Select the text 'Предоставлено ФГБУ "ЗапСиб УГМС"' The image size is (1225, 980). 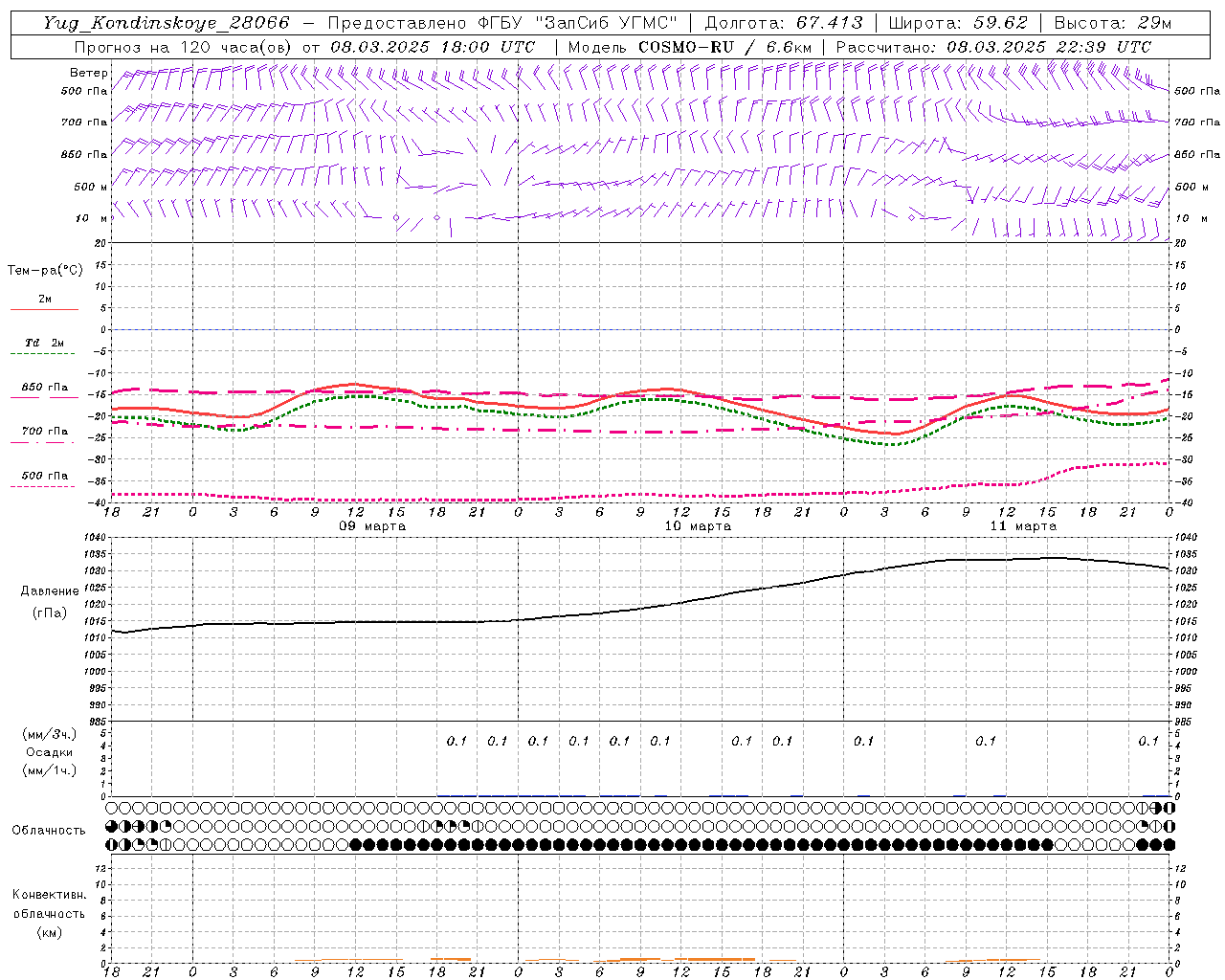tap(503, 23)
